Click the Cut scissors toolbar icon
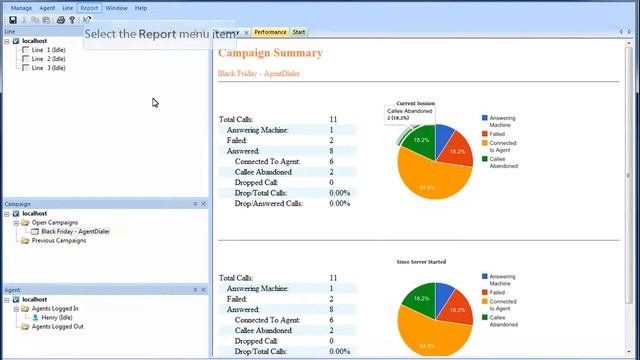Screen dimensions: 640x360 [24, 20]
